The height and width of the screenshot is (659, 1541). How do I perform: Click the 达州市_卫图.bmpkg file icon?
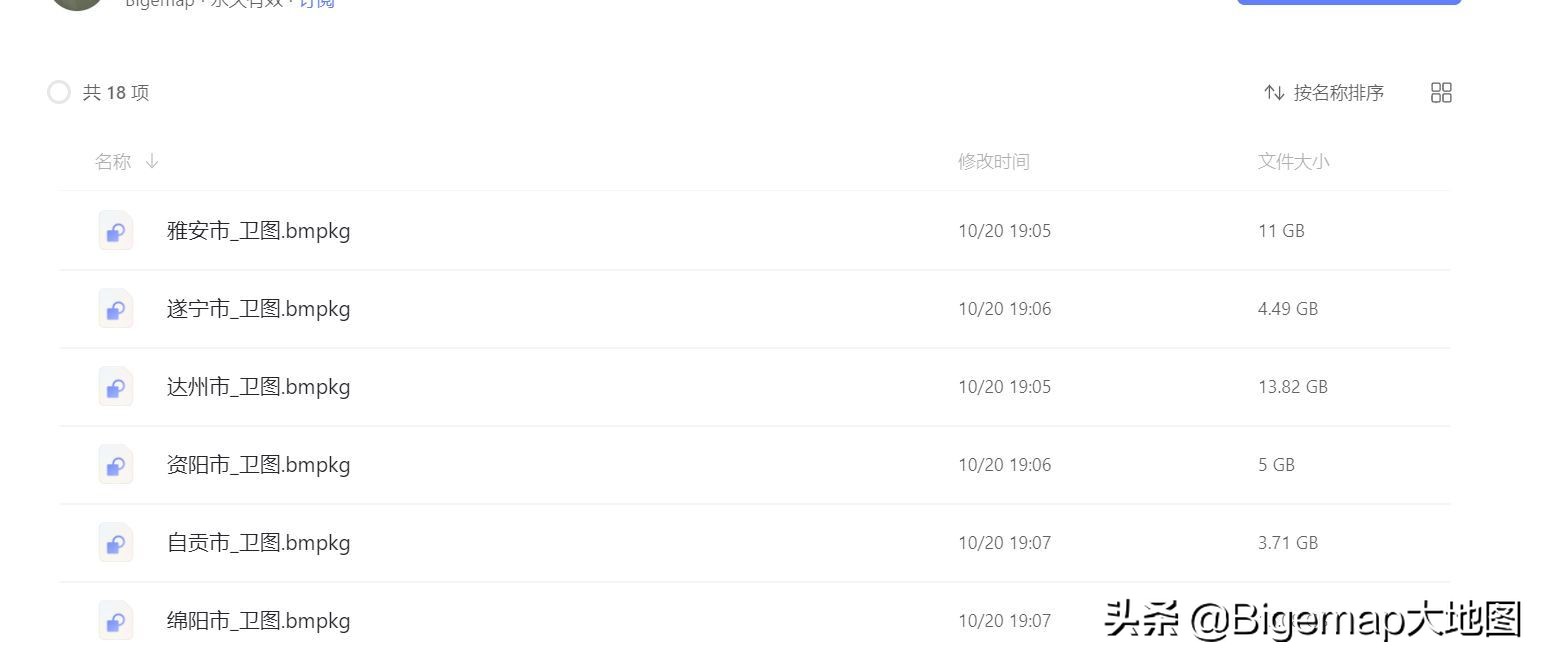116,387
